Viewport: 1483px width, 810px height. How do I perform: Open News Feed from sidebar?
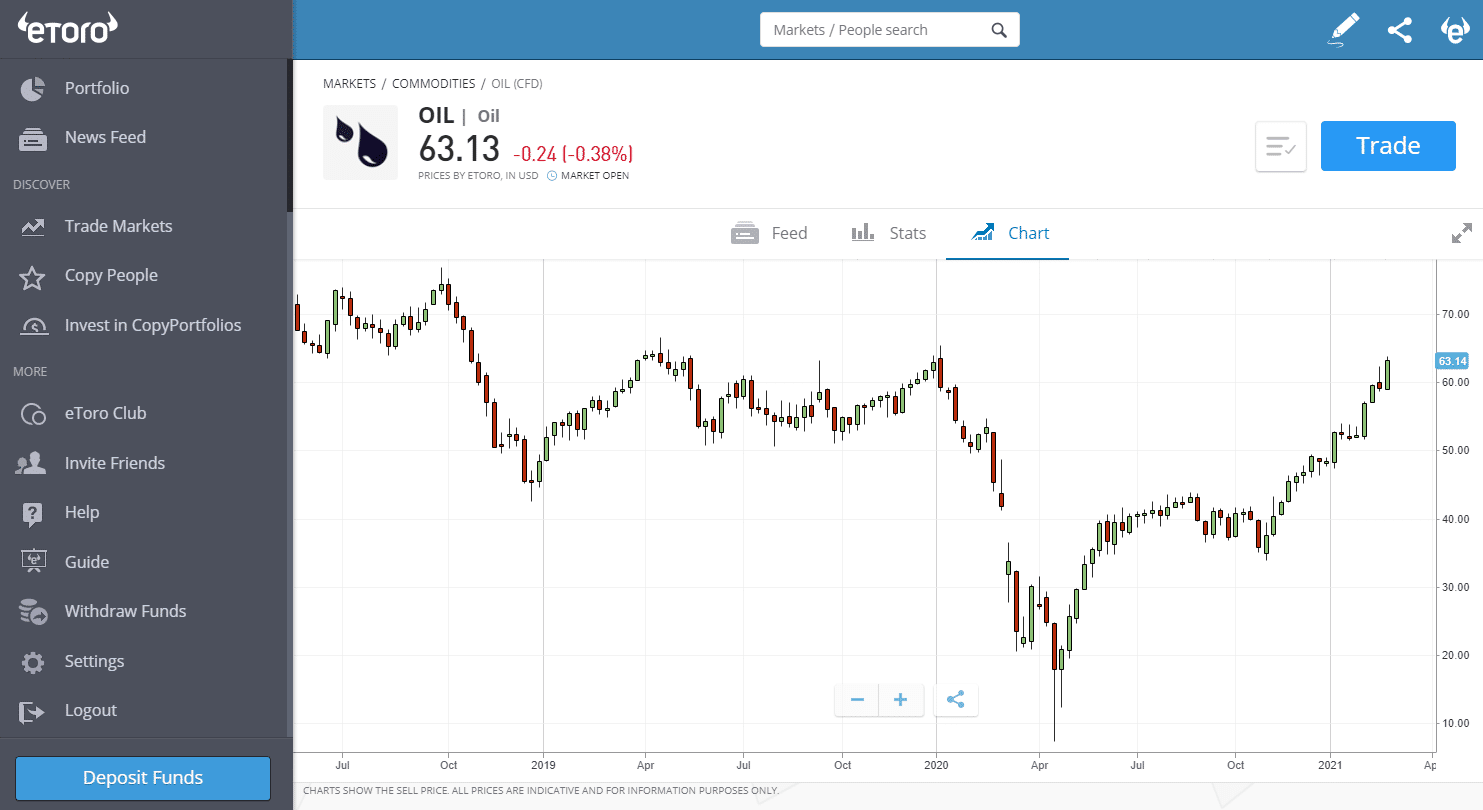105,137
